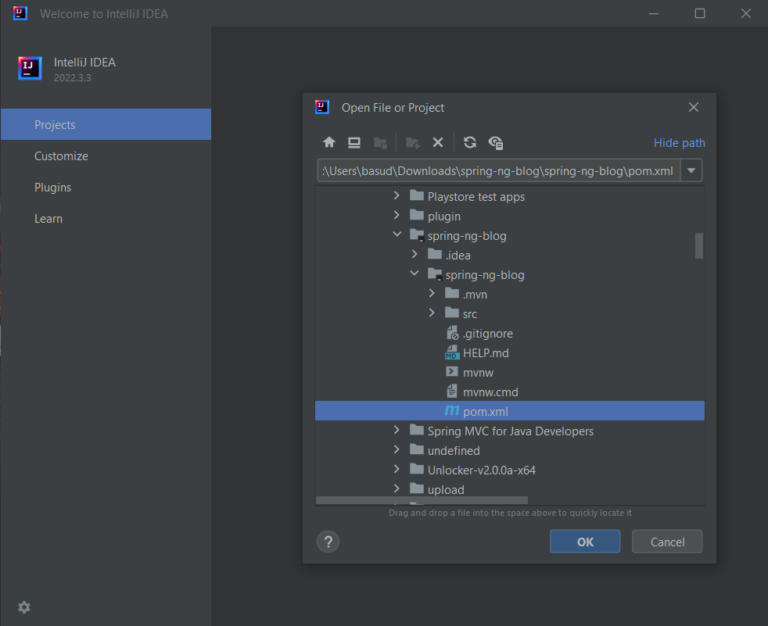
Task: Click the vertical scrollbar thumb of file tree
Action: 699,245
